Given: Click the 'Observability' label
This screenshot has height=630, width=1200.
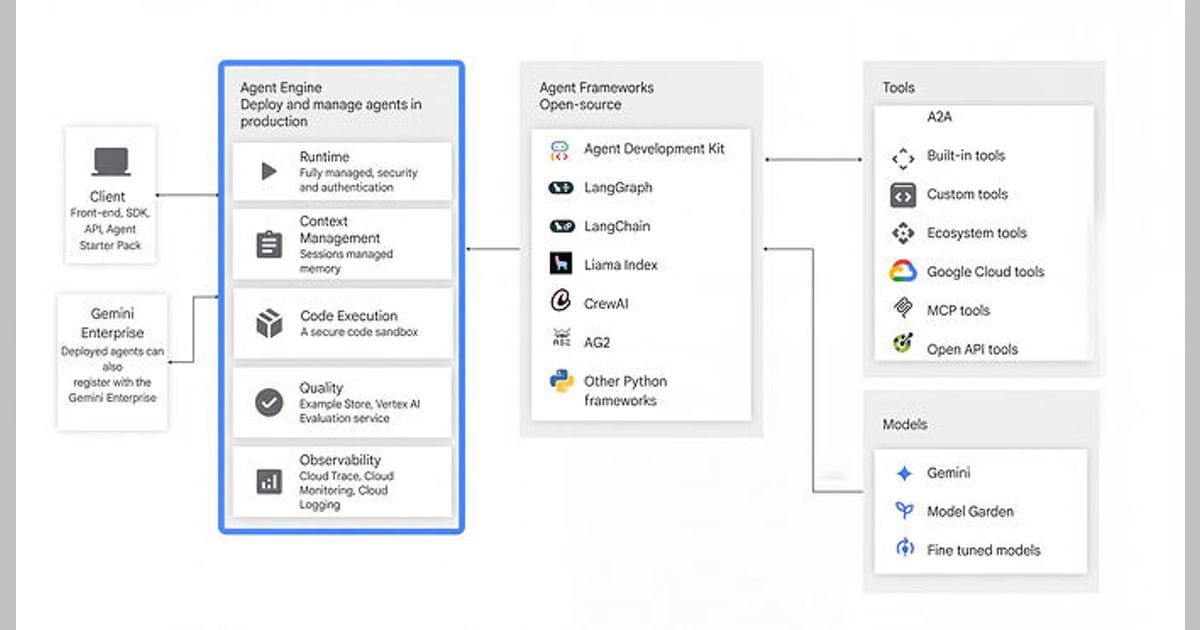Looking at the screenshot, I should (340, 460).
